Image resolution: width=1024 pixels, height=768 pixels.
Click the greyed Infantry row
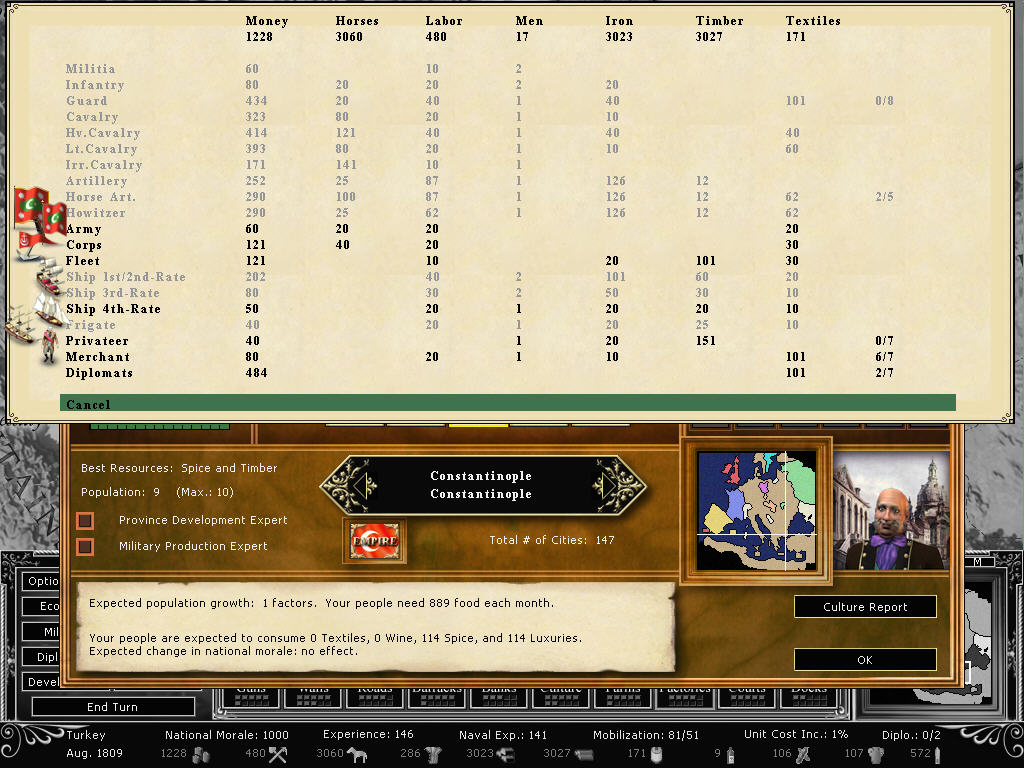point(507,85)
